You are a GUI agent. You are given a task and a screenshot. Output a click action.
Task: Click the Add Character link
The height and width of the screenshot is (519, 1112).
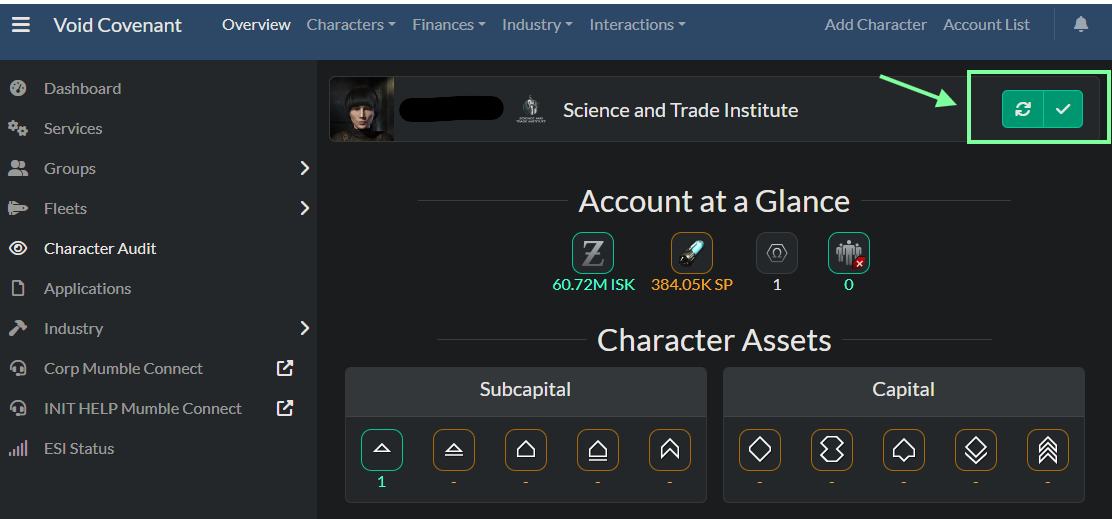[876, 25]
